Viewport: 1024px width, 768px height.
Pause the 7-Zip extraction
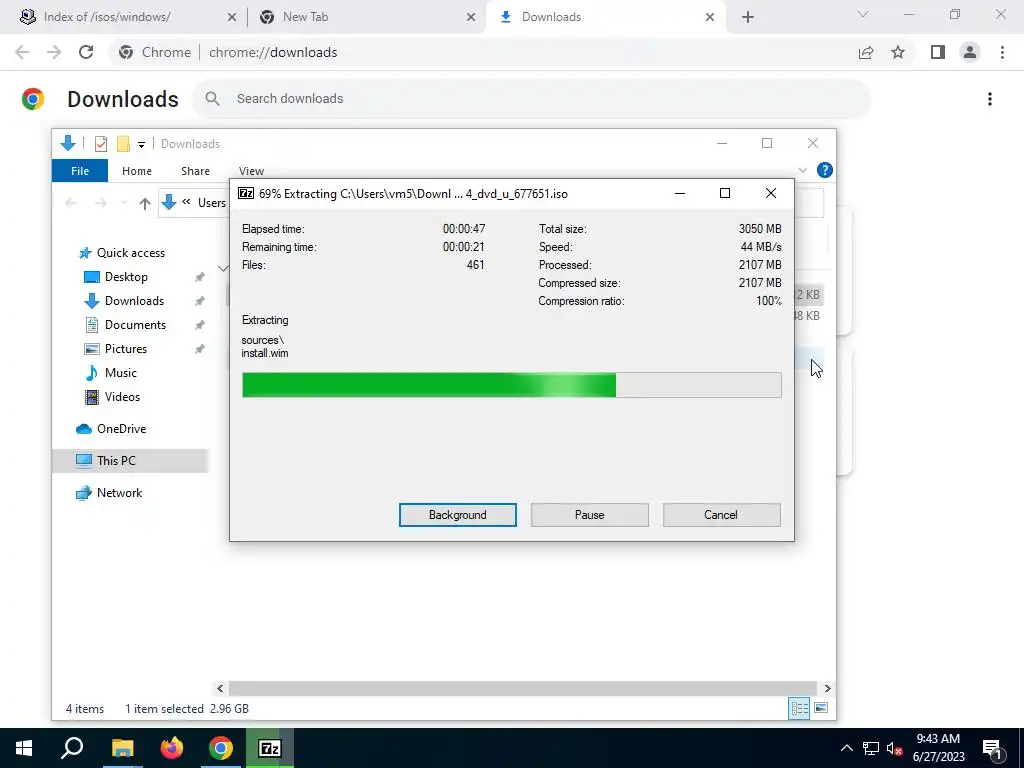point(589,515)
